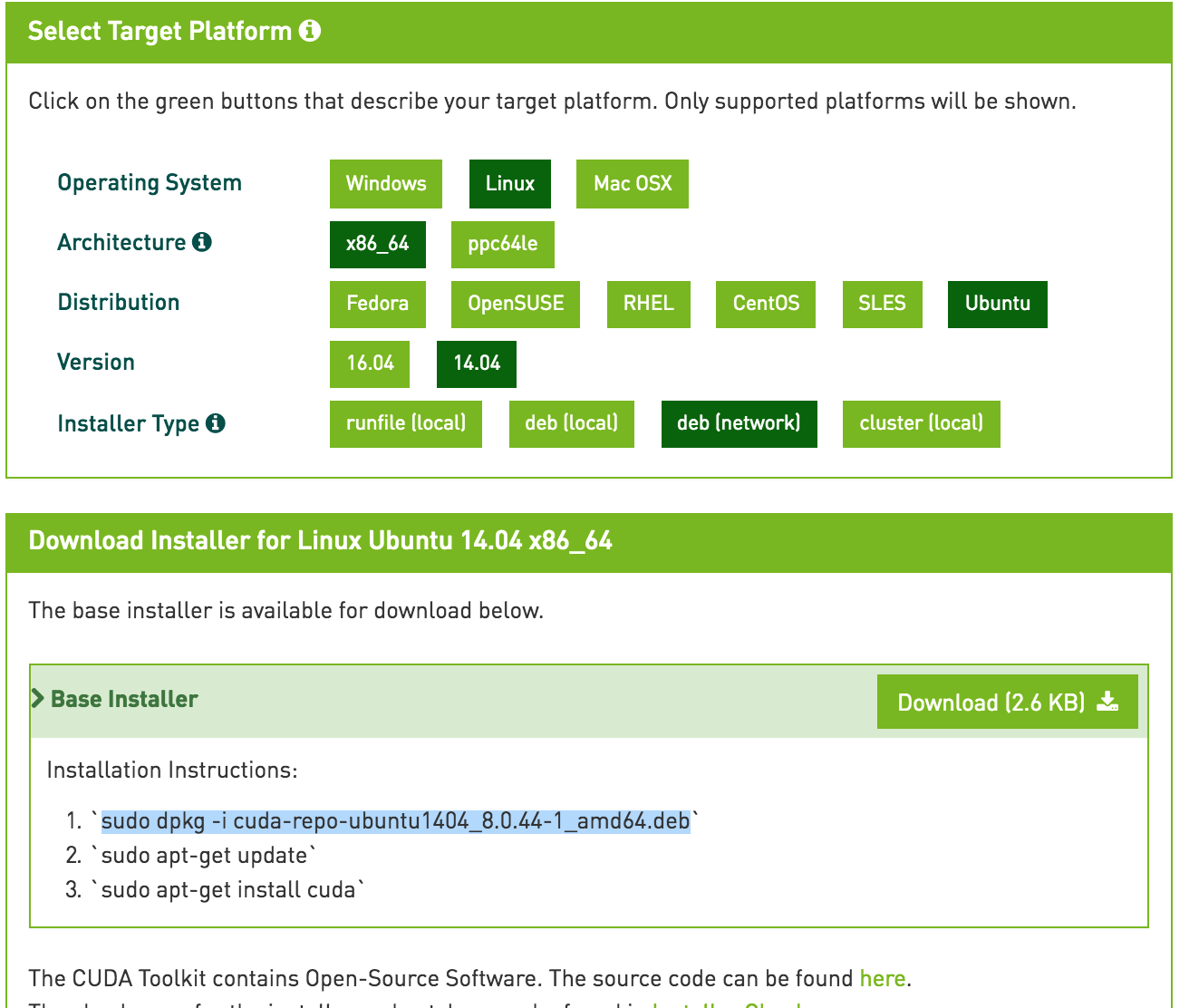Image resolution: width=1189 pixels, height=1008 pixels.
Task: Select CentOS distribution button
Action: 766,304
